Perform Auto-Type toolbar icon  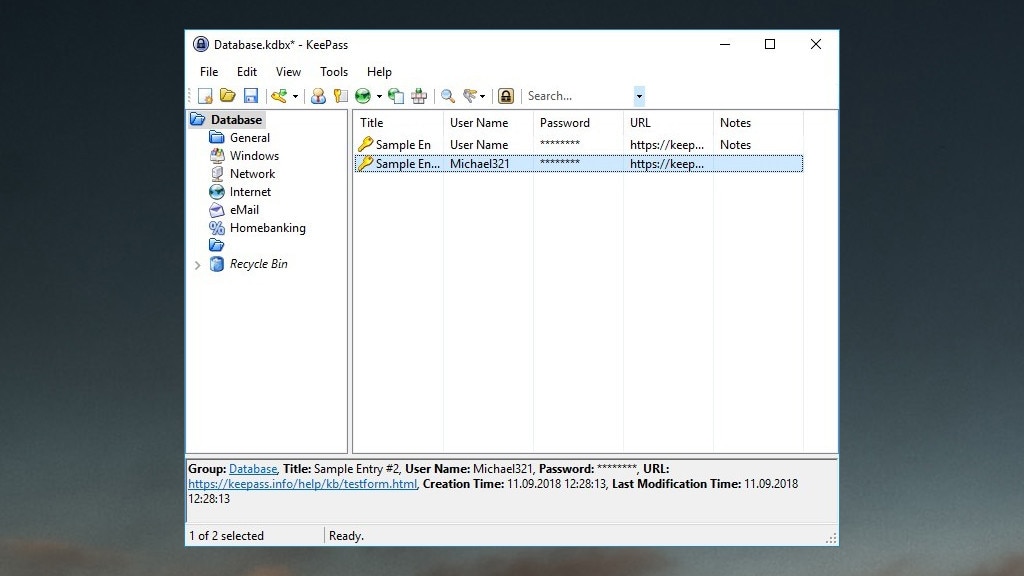[419, 96]
